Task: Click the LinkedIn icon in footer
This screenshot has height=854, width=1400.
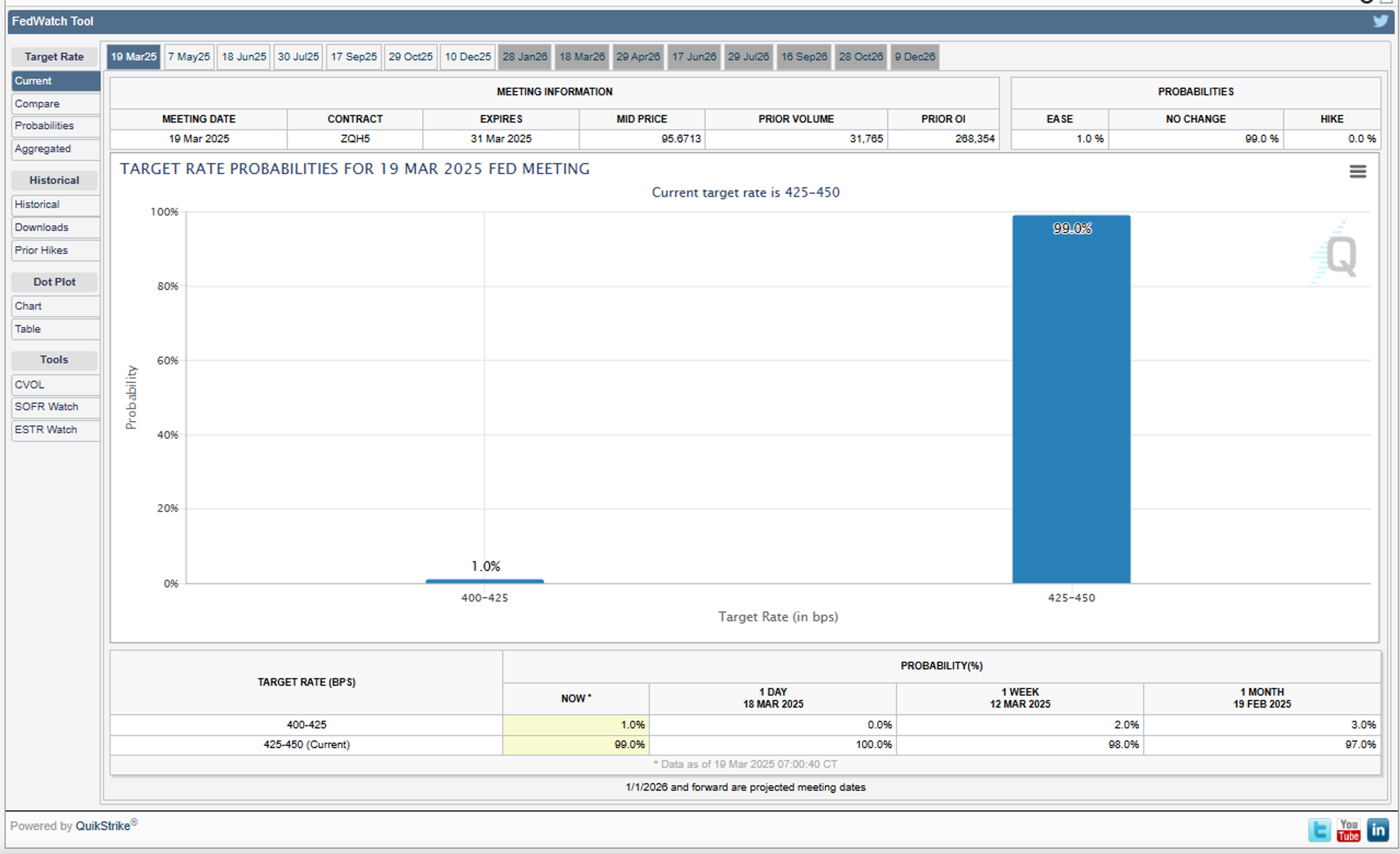Action: pyautogui.click(x=1378, y=830)
